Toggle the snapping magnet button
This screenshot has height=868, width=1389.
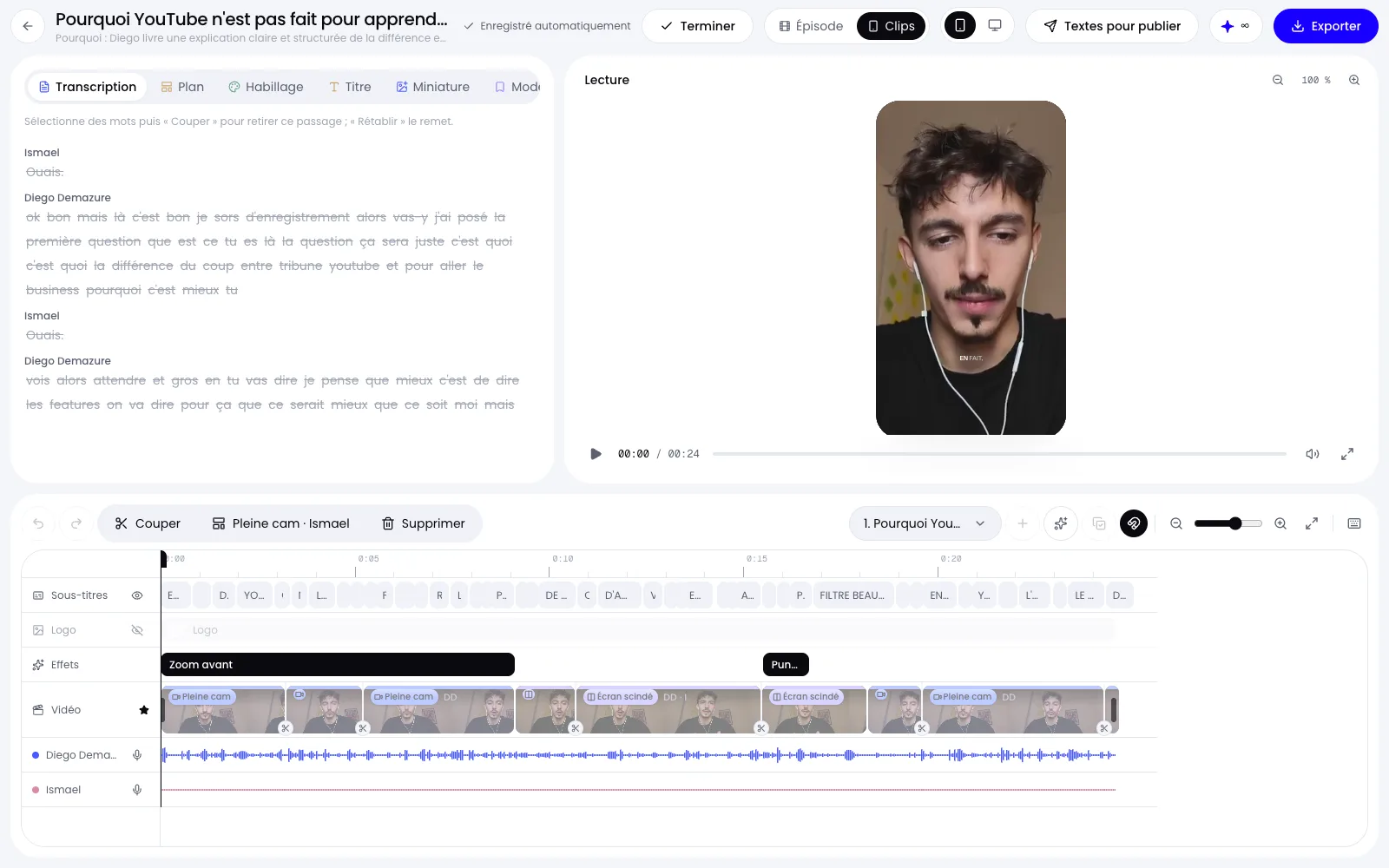[1134, 523]
